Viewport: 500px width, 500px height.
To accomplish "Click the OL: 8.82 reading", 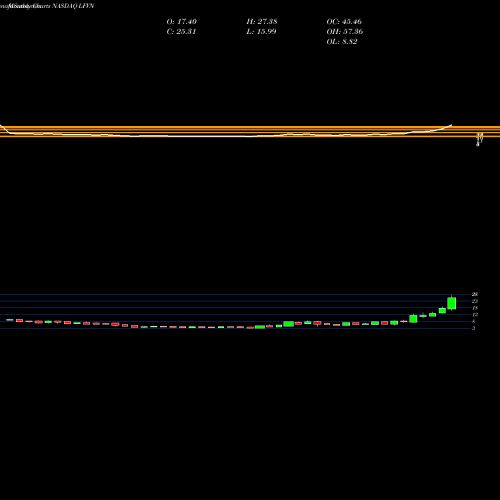I will pos(342,42).
